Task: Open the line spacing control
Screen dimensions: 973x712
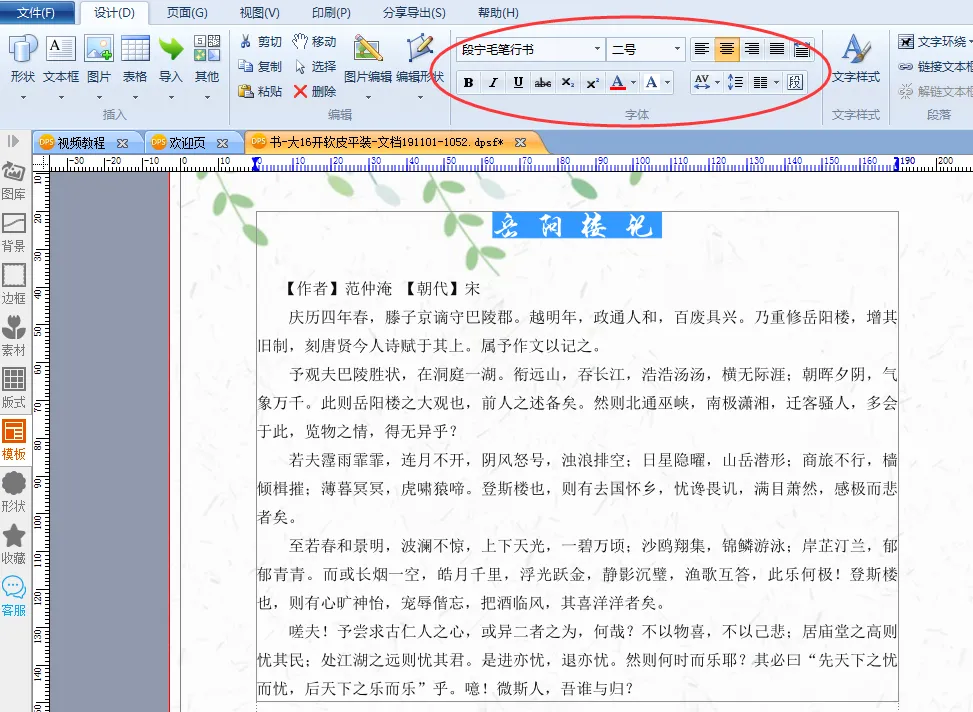Action: [735, 82]
